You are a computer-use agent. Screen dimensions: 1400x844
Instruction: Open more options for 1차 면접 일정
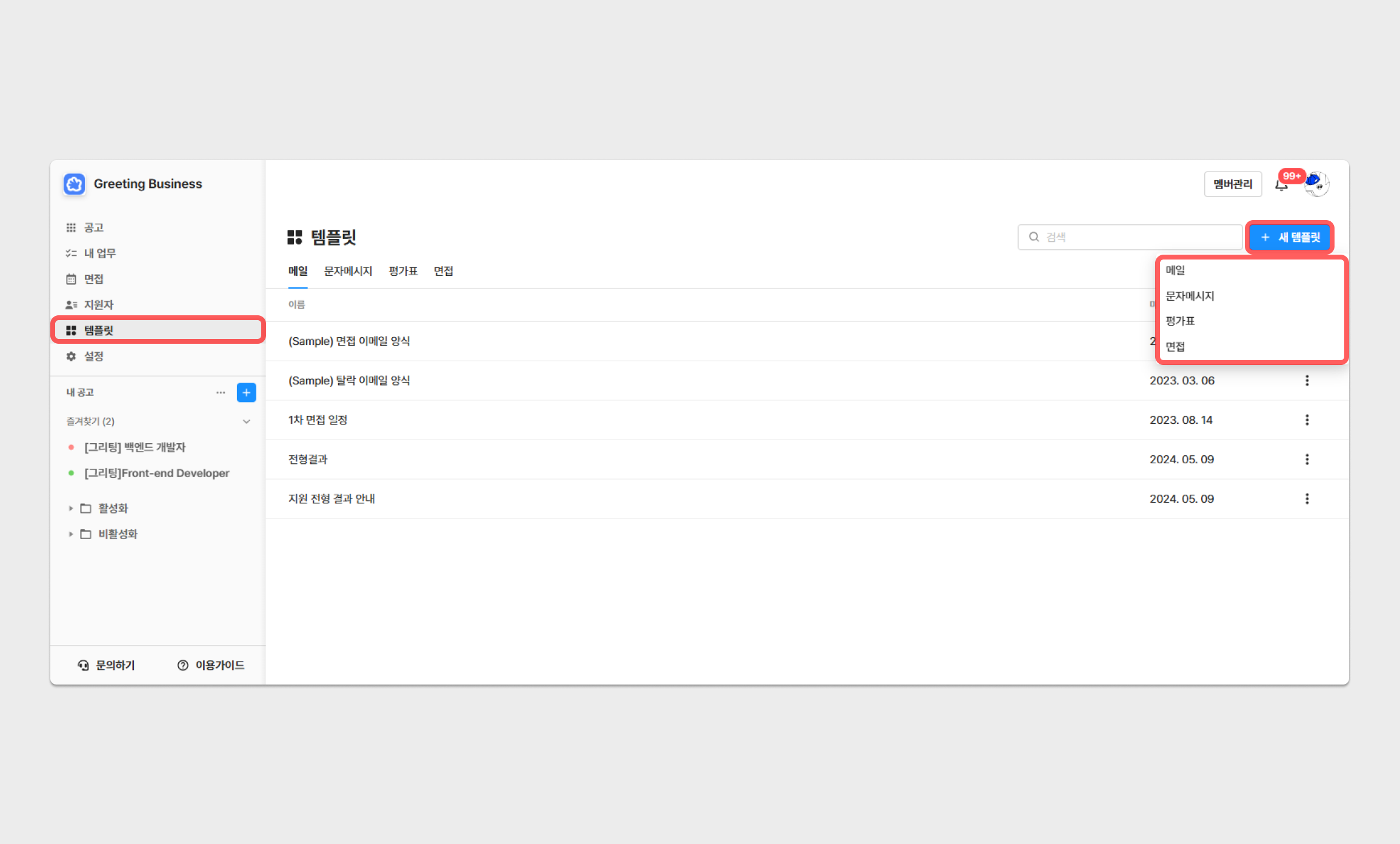click(1307, 420)
